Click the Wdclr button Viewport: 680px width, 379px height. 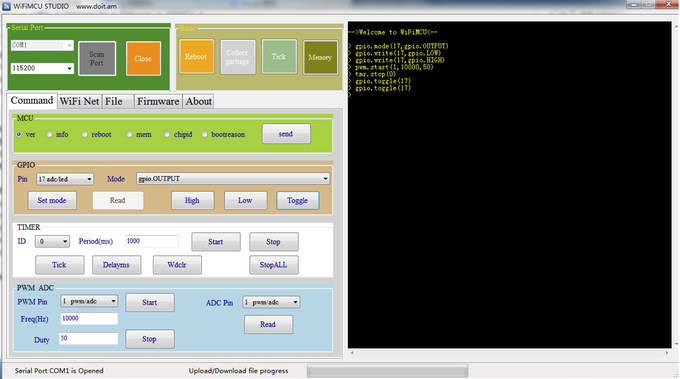(177, 265)
